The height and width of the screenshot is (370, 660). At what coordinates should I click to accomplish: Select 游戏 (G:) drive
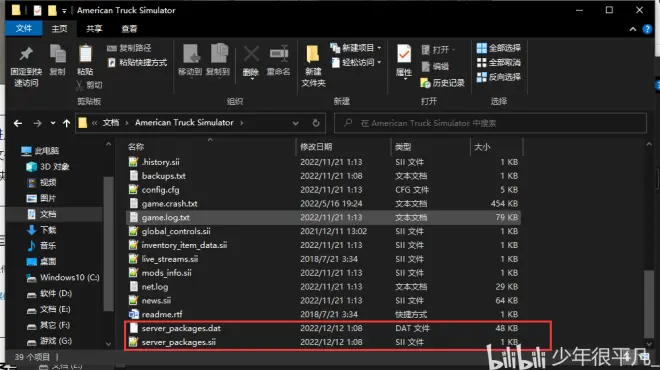49,341
